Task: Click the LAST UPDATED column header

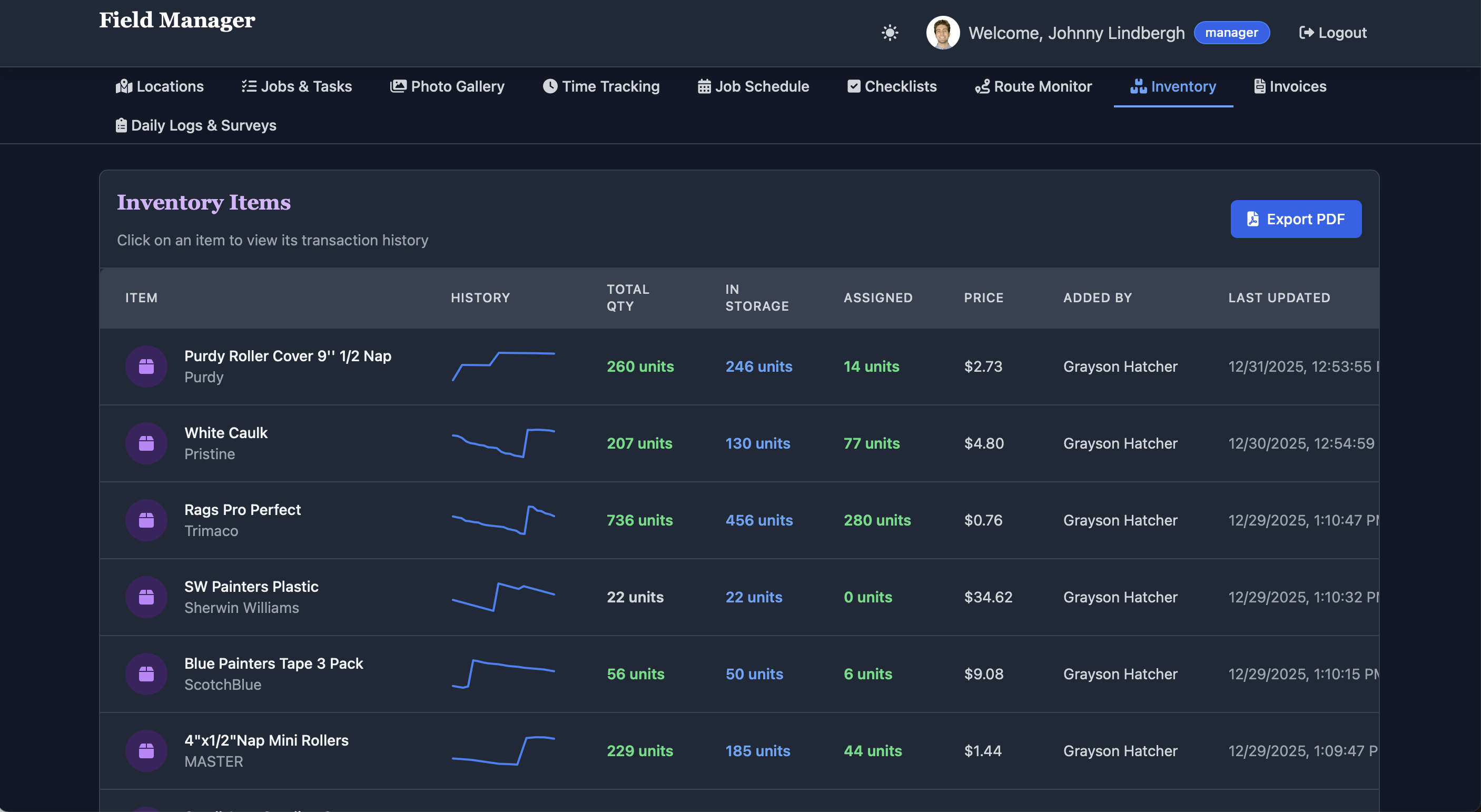Action: pos(1279,298)
